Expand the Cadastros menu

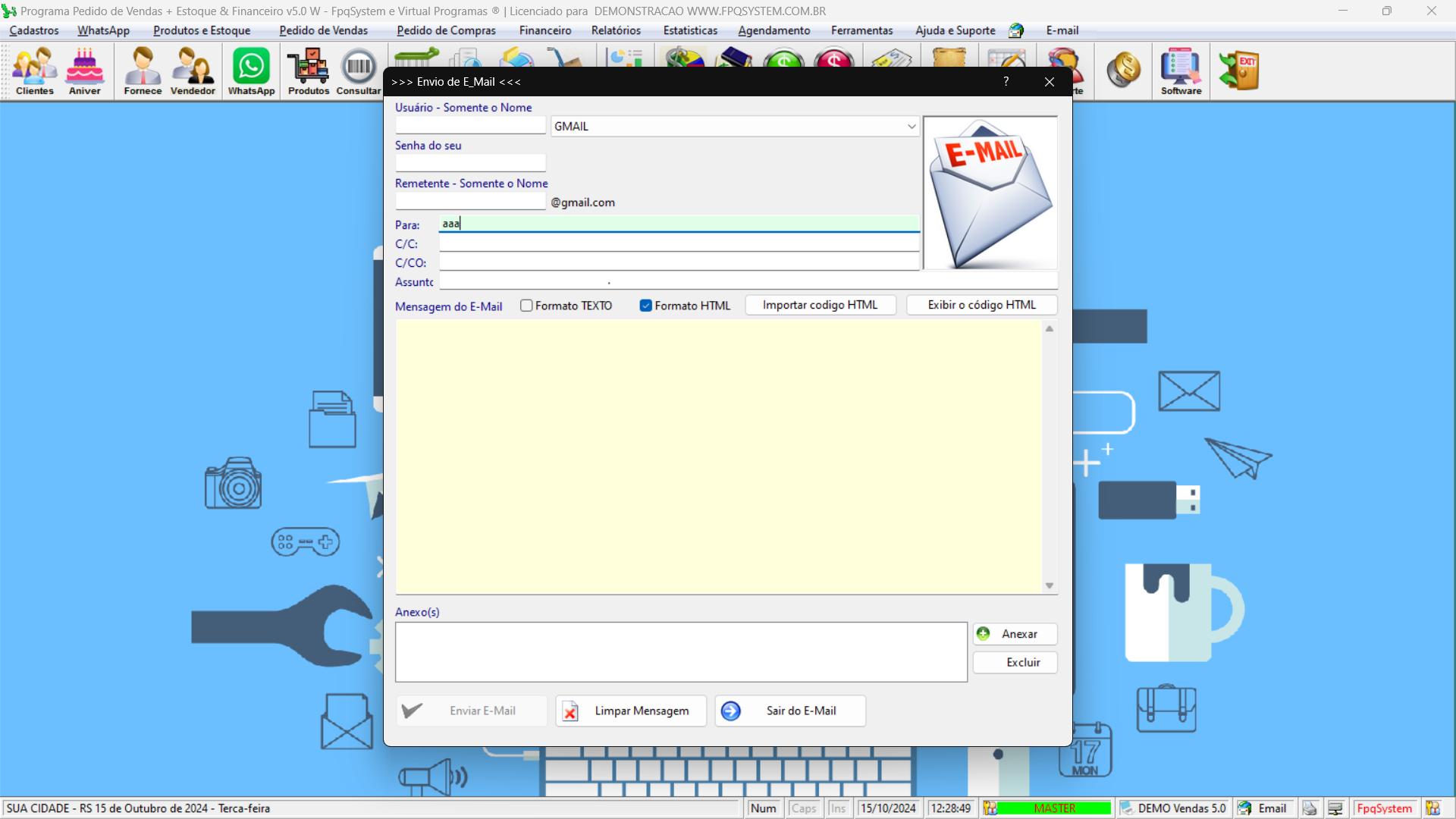(34, 30)
